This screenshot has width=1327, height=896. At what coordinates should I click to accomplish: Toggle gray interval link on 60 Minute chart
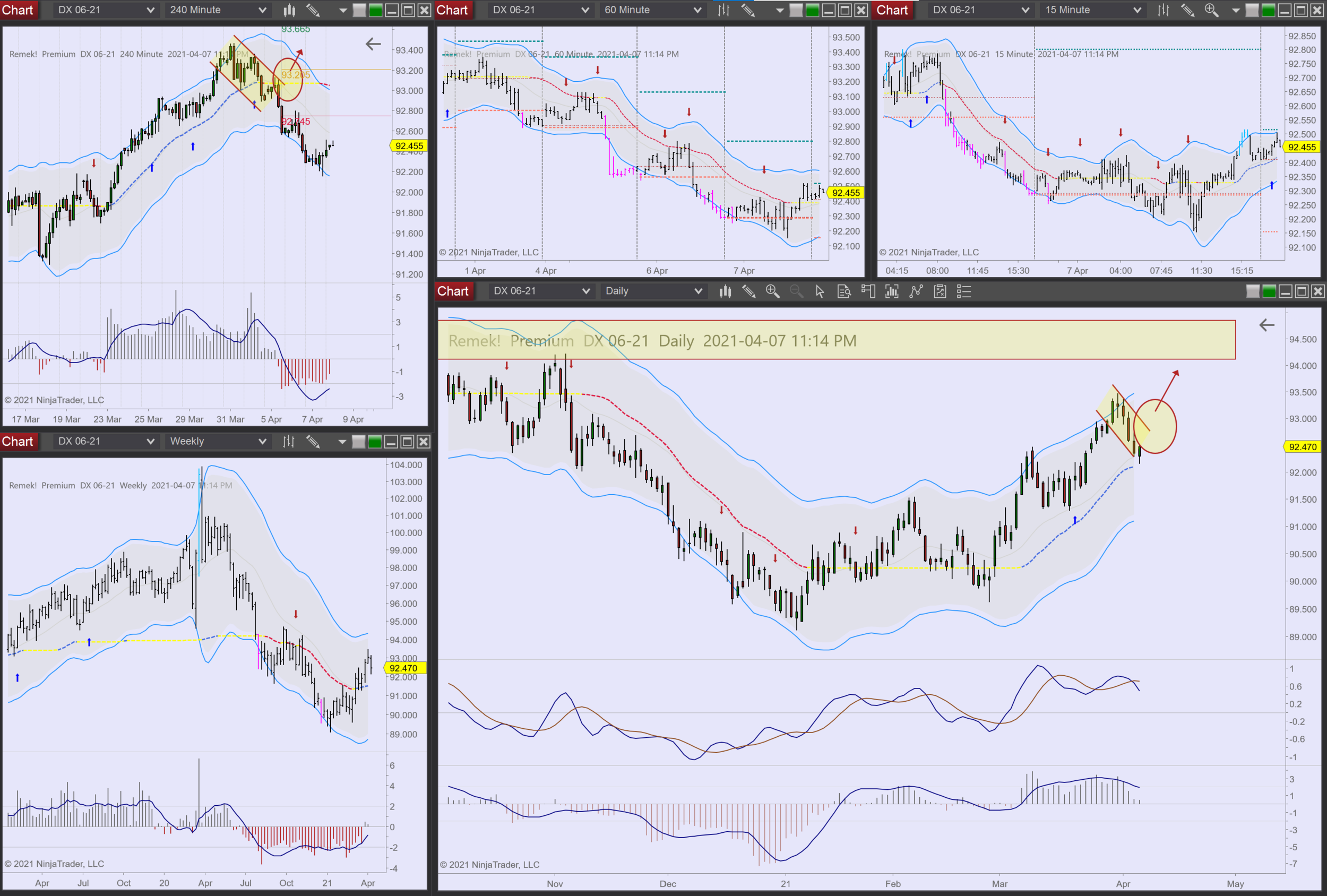(x=796, y=10)
